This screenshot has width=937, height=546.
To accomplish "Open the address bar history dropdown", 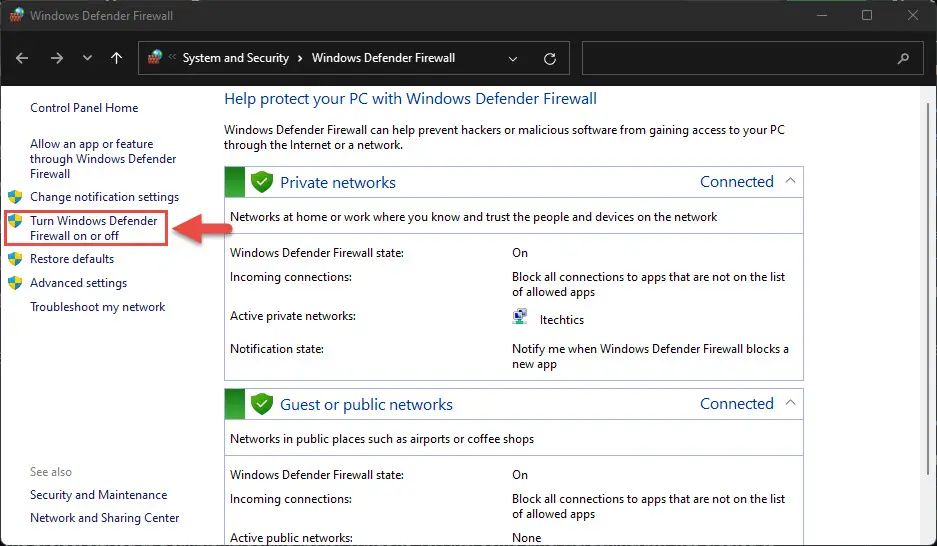I will [513, 59].
